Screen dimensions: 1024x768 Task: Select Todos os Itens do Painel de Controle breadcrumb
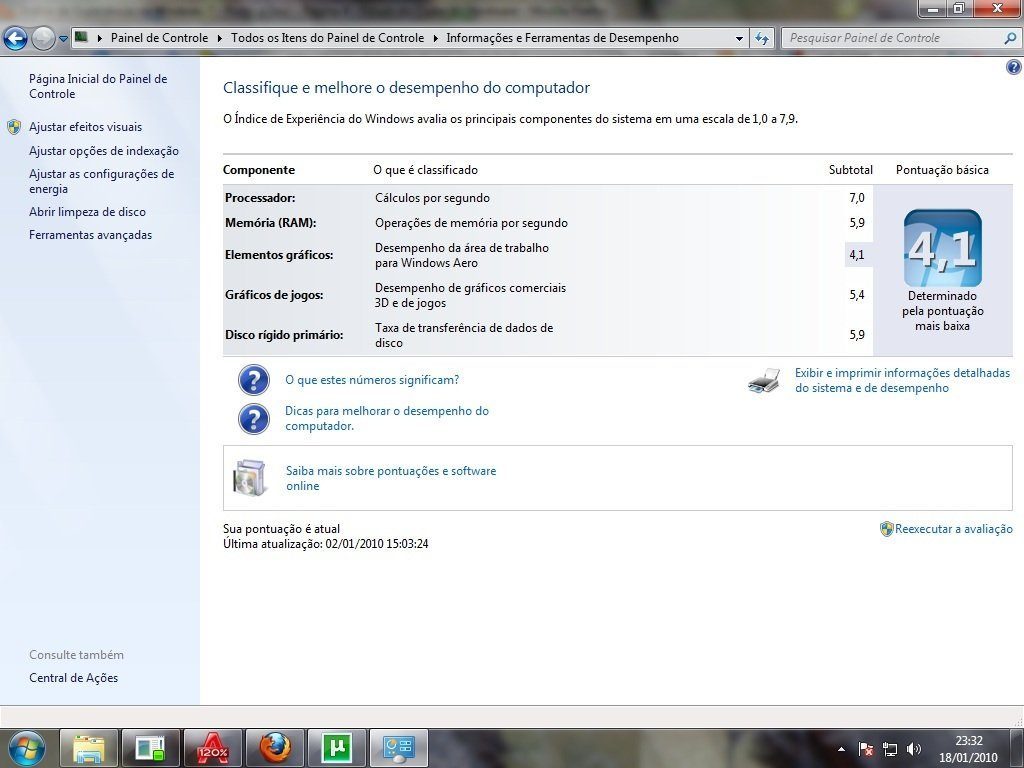coord(328,38)
